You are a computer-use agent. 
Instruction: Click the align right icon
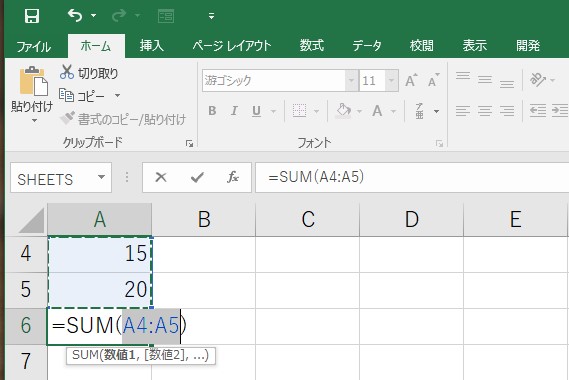(507, 111)
